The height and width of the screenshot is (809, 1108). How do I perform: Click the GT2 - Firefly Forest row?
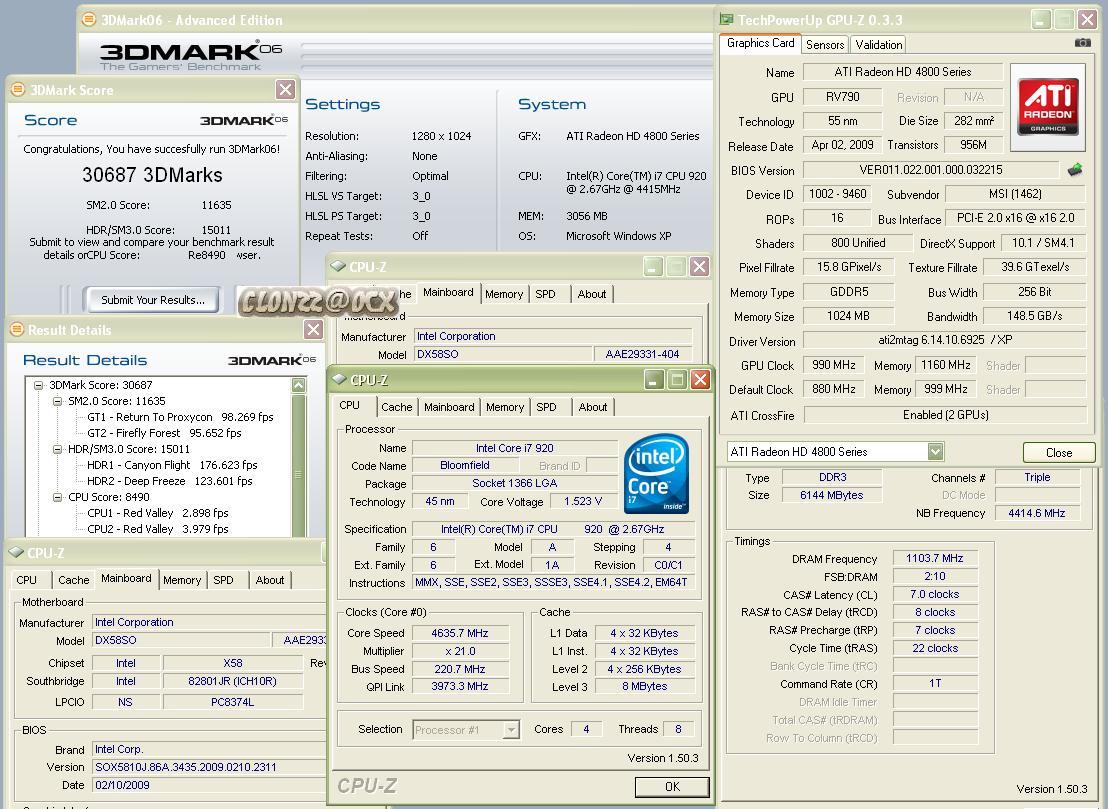[x=164, y=433]
